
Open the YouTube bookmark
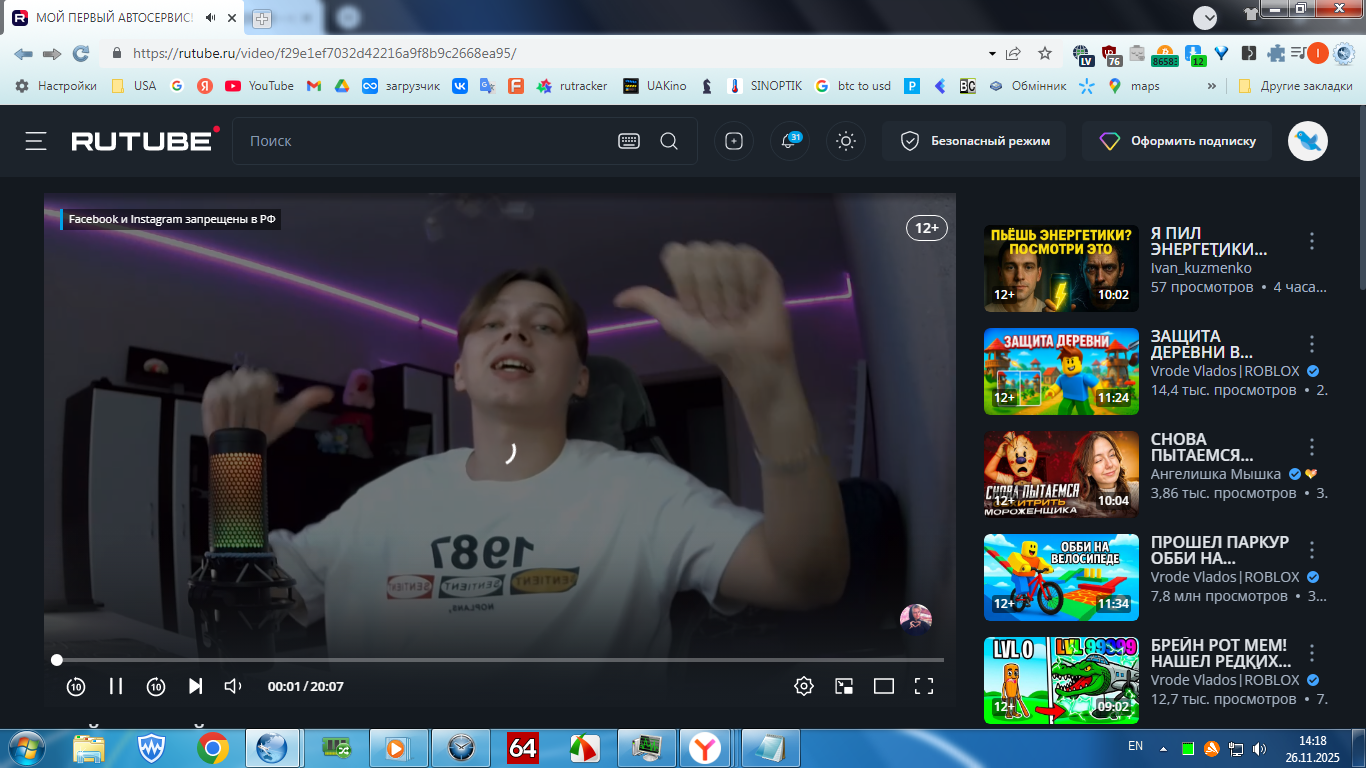[259, 86]
